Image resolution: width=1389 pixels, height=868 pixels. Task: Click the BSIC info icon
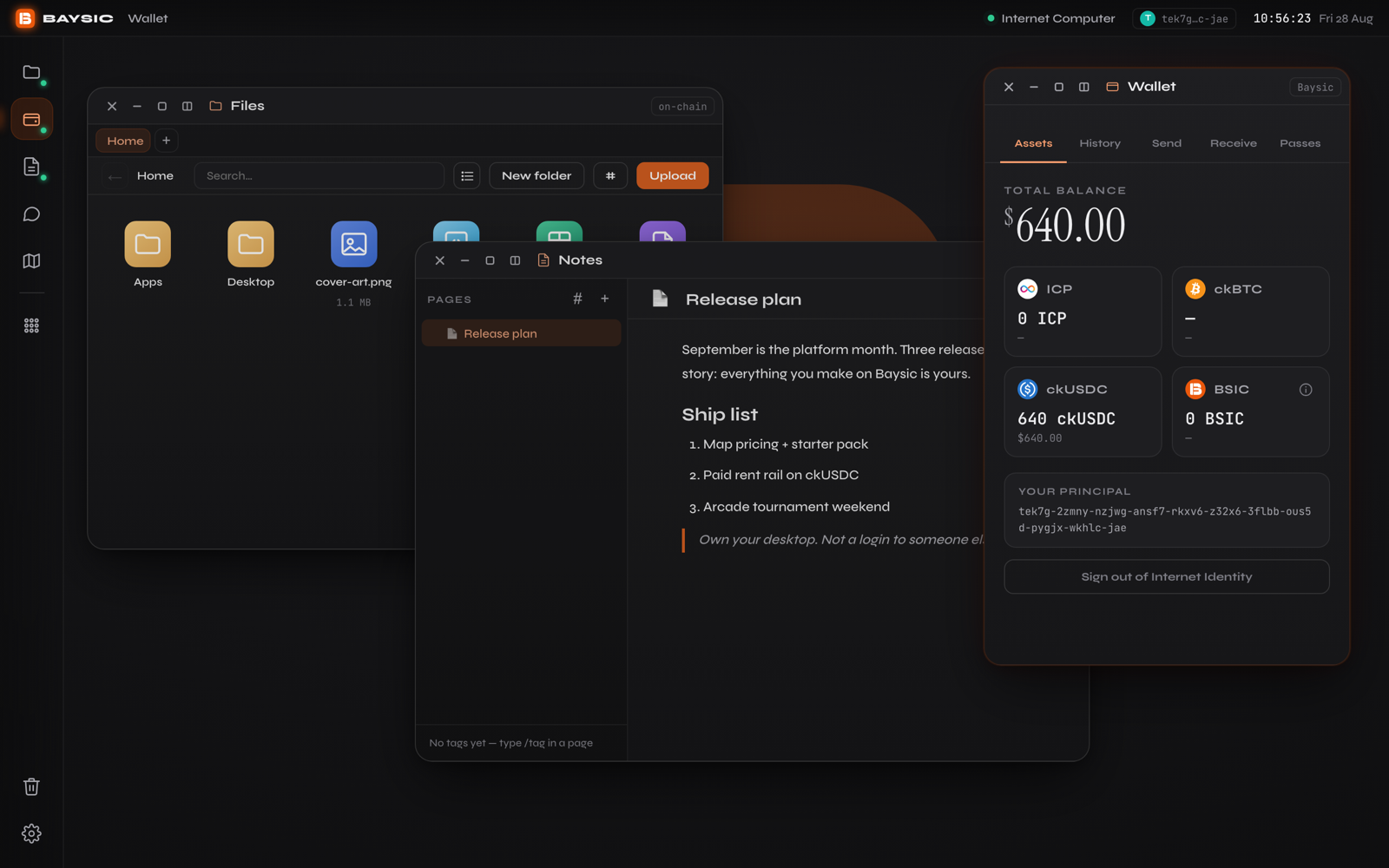click(1306, 390)
